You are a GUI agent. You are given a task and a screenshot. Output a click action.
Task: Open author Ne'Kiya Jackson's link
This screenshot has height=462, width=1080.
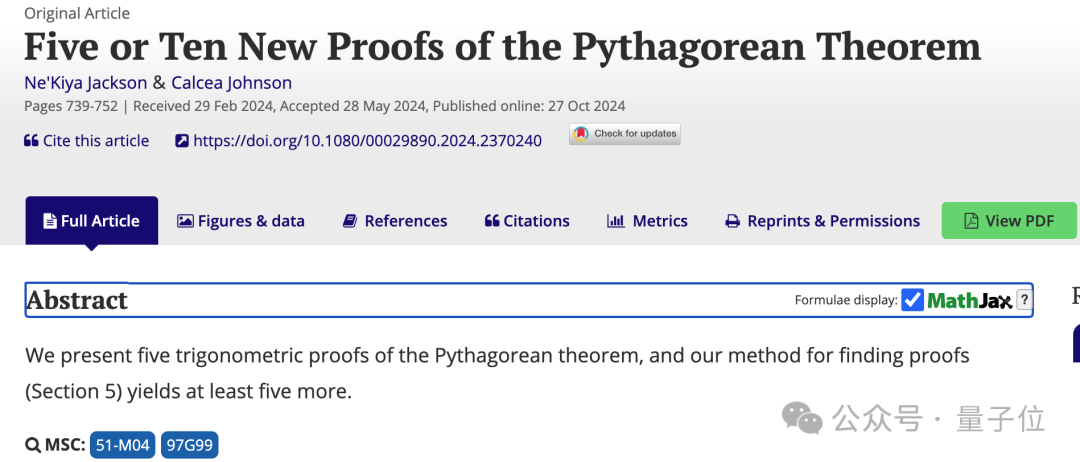[x=85, y=83]
